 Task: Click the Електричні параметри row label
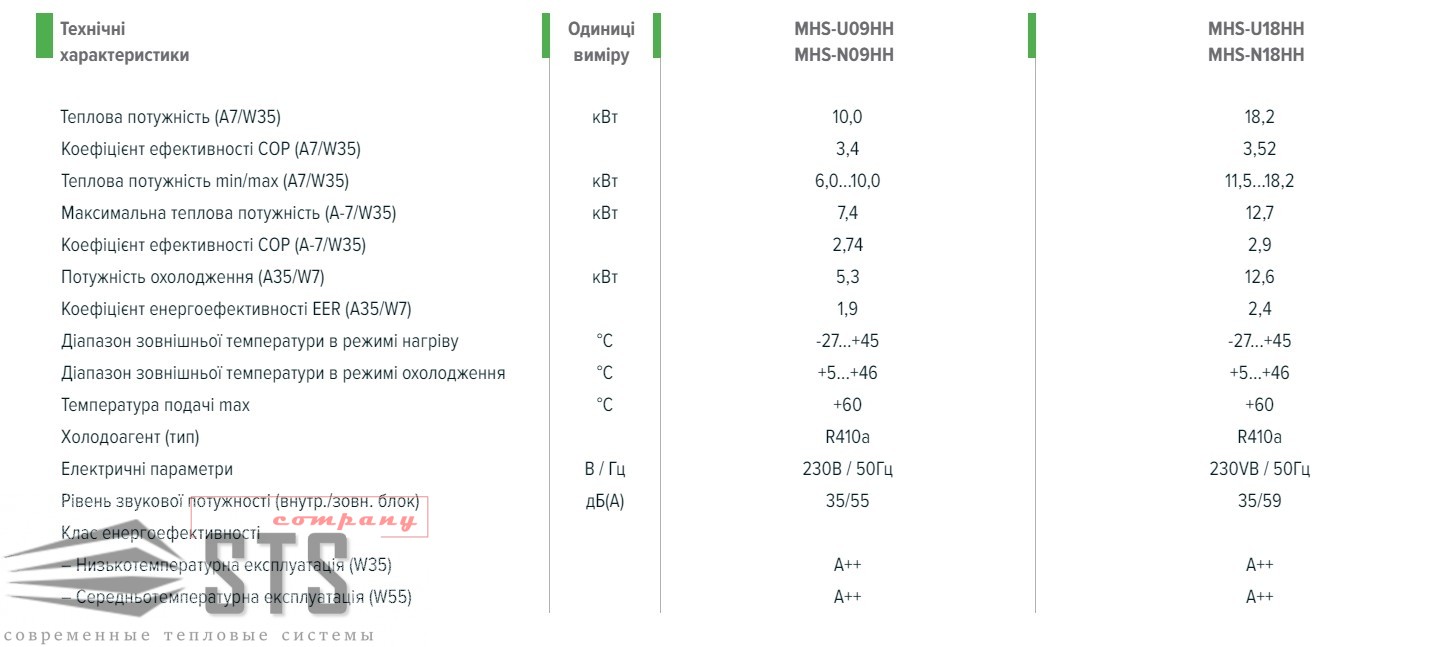[147, 469]
